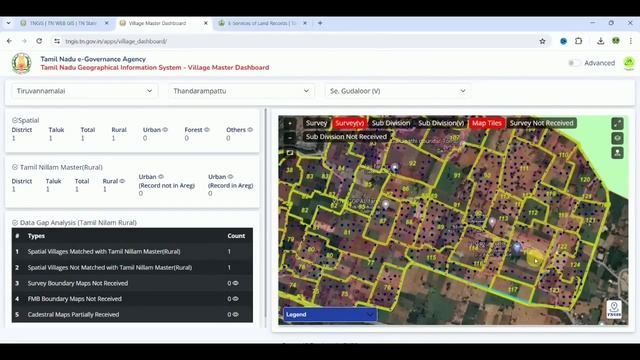View FMB Boundary Maps Not Received eye icon
Screen dimensions: 640x360
[x=236, y=299]
